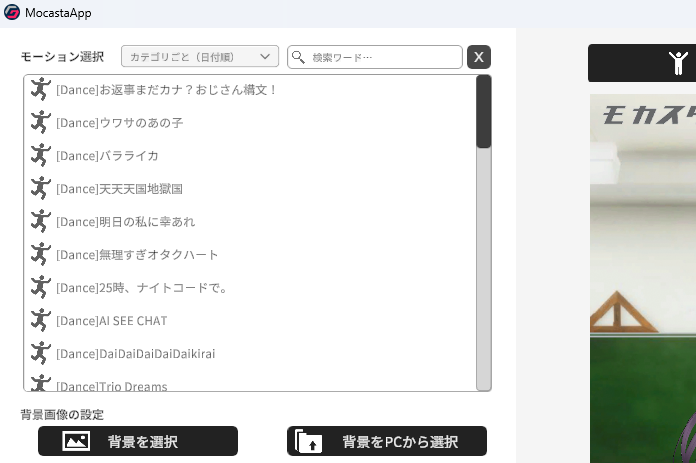Click the 背景を選択 button
The height and width of the screenshot is (463, 696).
point(138,441)
